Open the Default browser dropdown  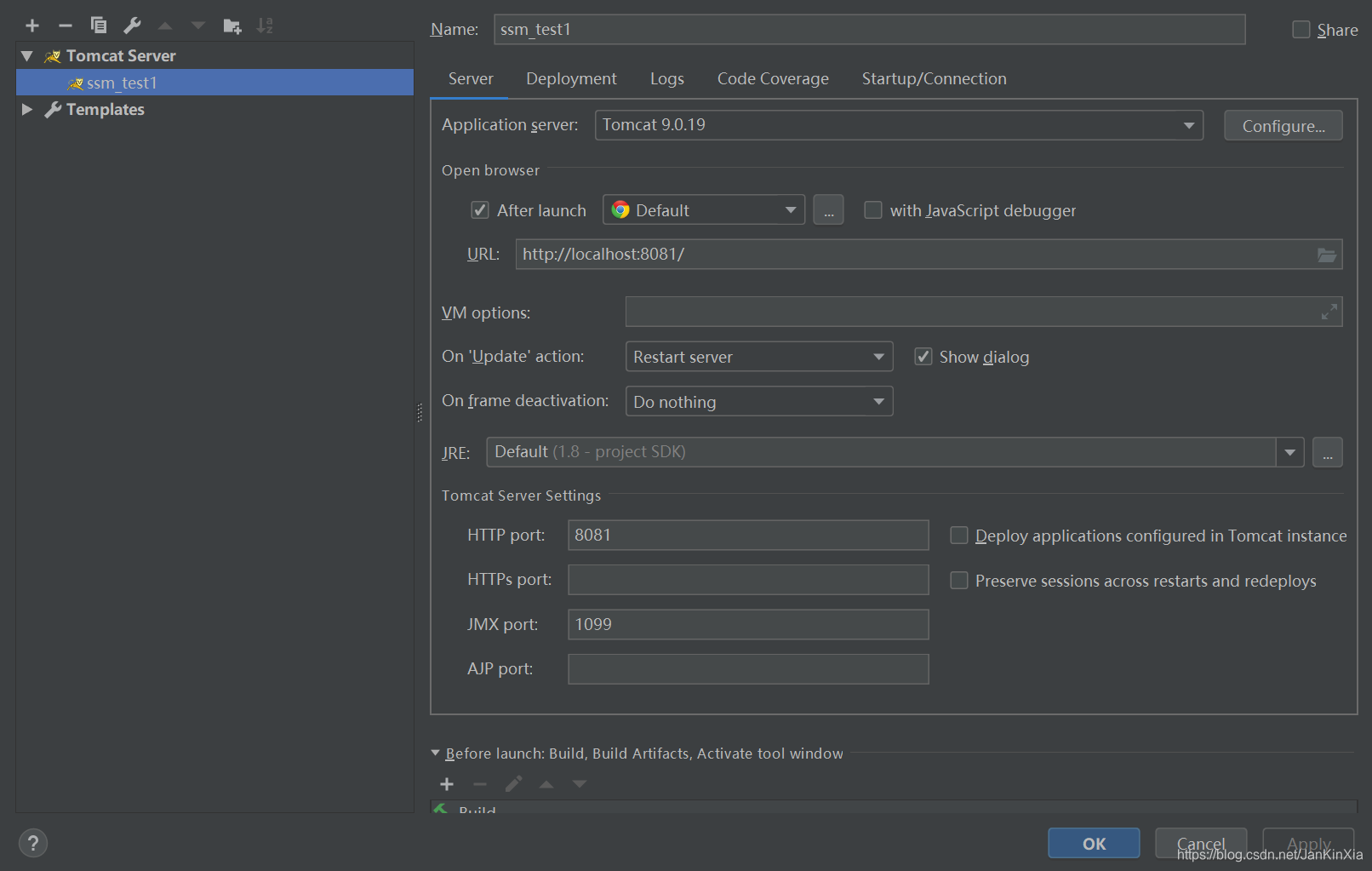coord(704,209)
